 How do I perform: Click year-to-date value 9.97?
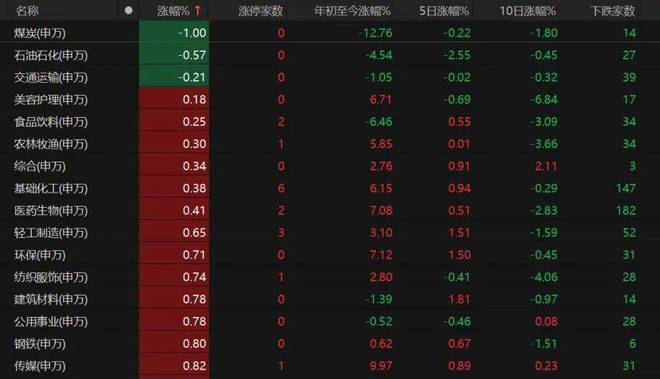point(381,366)
